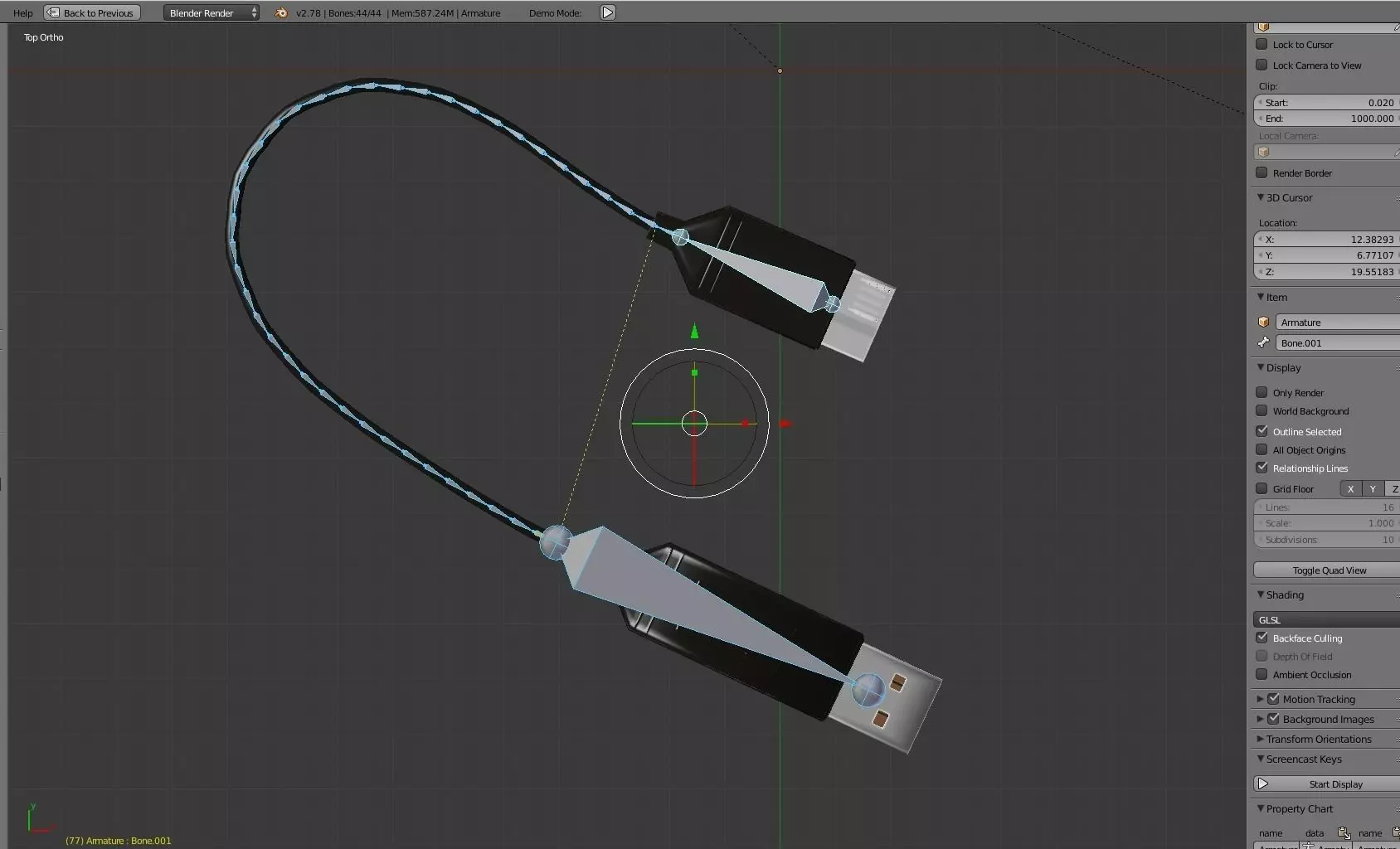
Task: Enable Lock to Cursor checkbox
Action: coord(1261,44)
